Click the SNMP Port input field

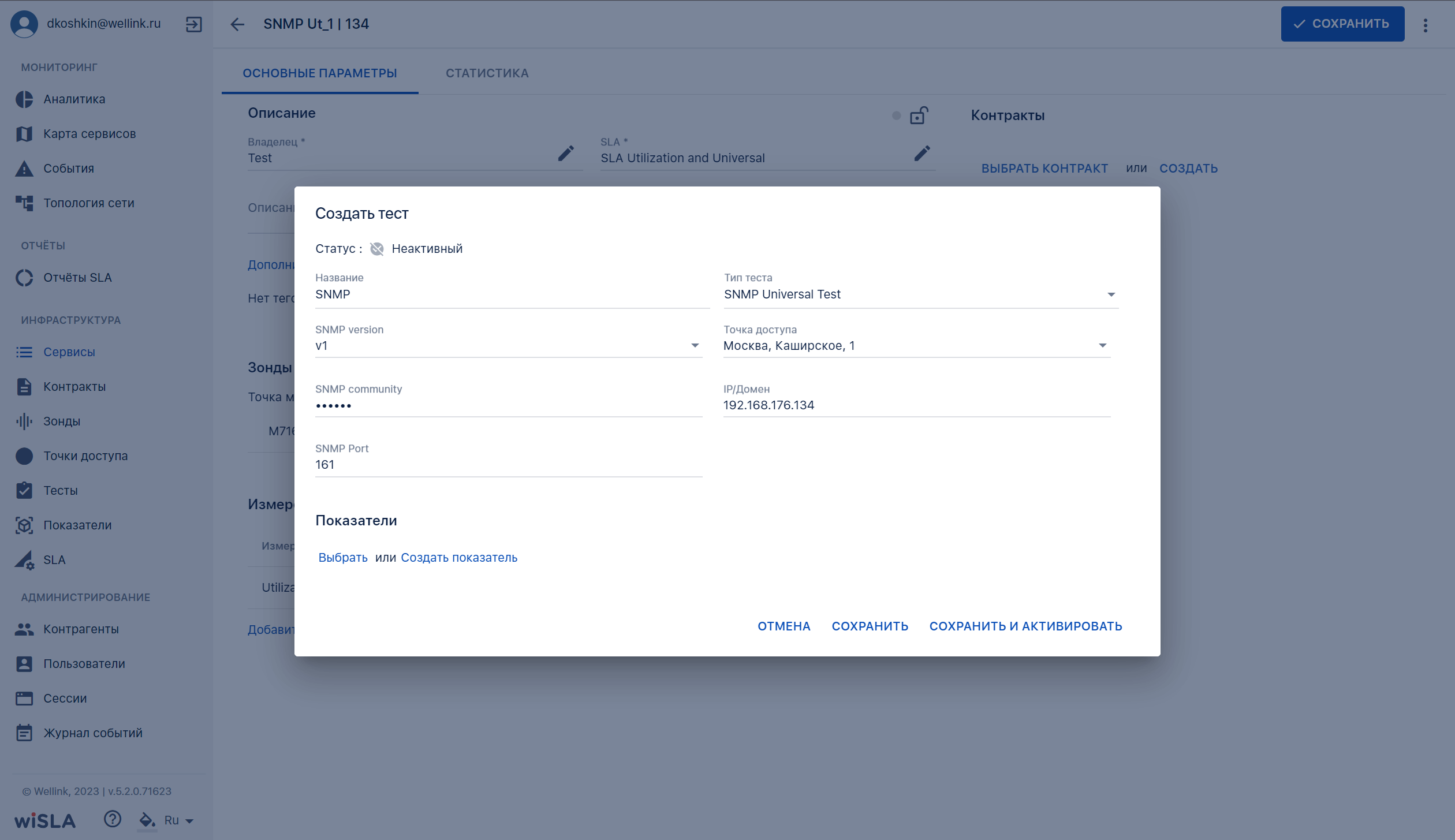(509, 465)
